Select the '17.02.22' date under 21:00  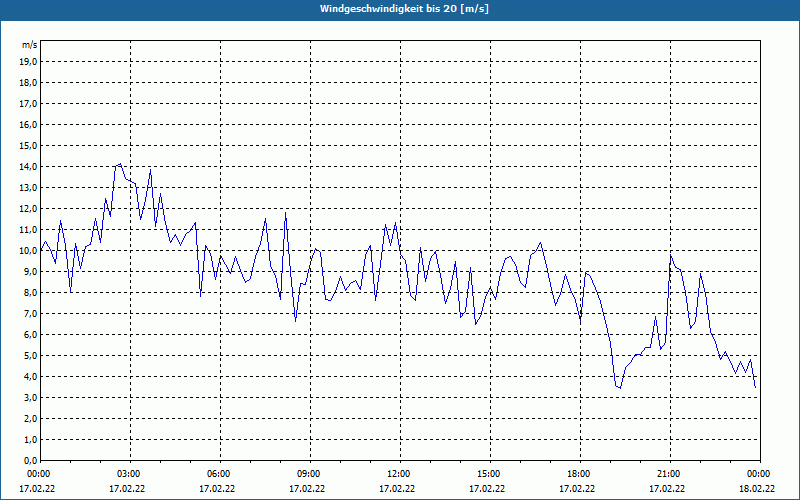[667, 489]
